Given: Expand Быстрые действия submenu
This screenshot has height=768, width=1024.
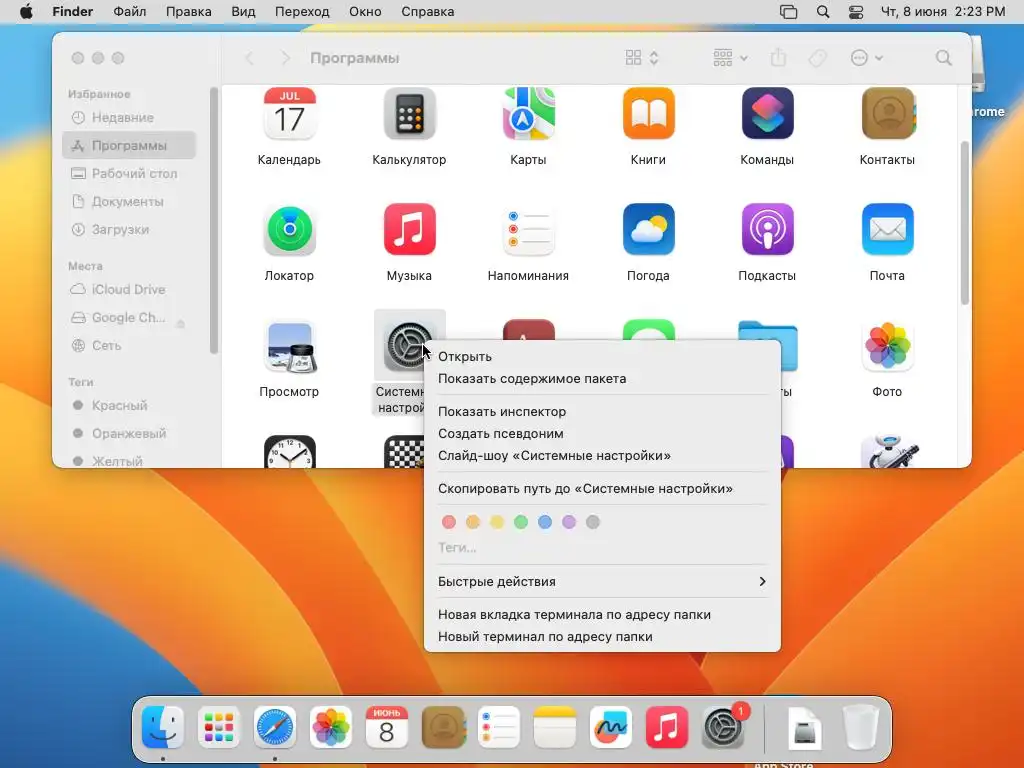Looking at the screenshot, I should (602, 581).
